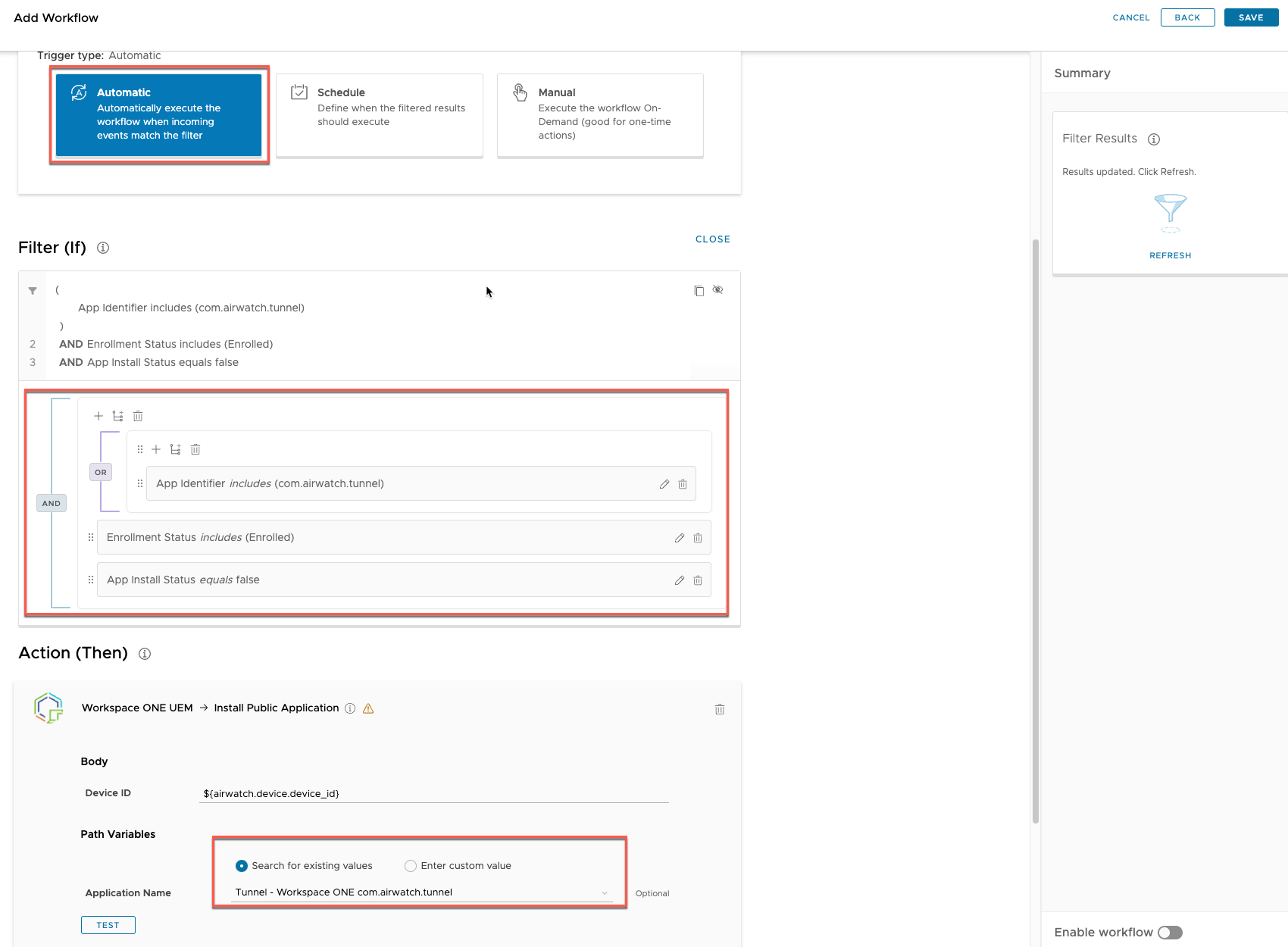
Task: Click REFRESH in Filter Results
Action: tap(1170, 255)
